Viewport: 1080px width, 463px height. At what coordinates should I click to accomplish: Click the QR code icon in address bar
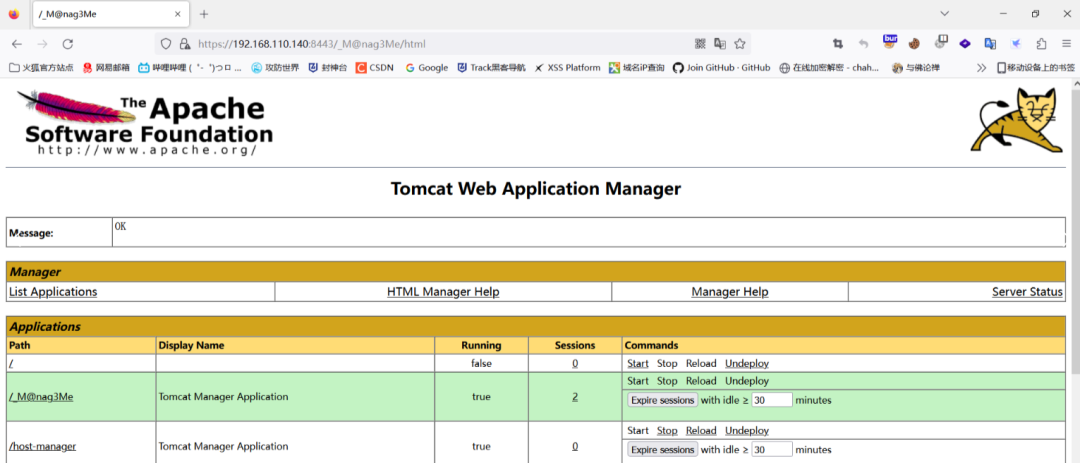pyautogui.click(x=700, y=44)
